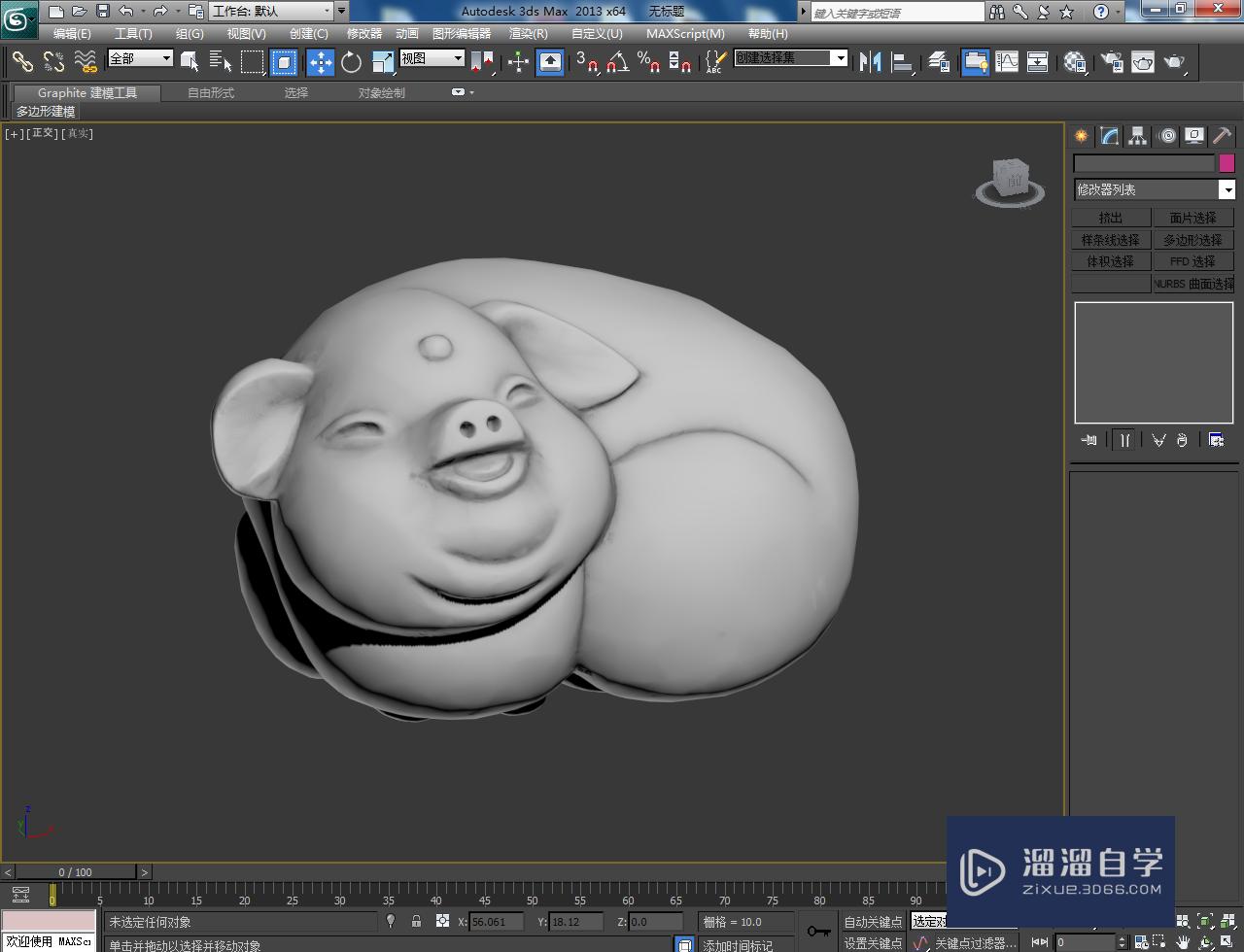Open the Rendered Frame Window icon
The width and height of the screenshot is (1244, 952).
click(1143, 62)
